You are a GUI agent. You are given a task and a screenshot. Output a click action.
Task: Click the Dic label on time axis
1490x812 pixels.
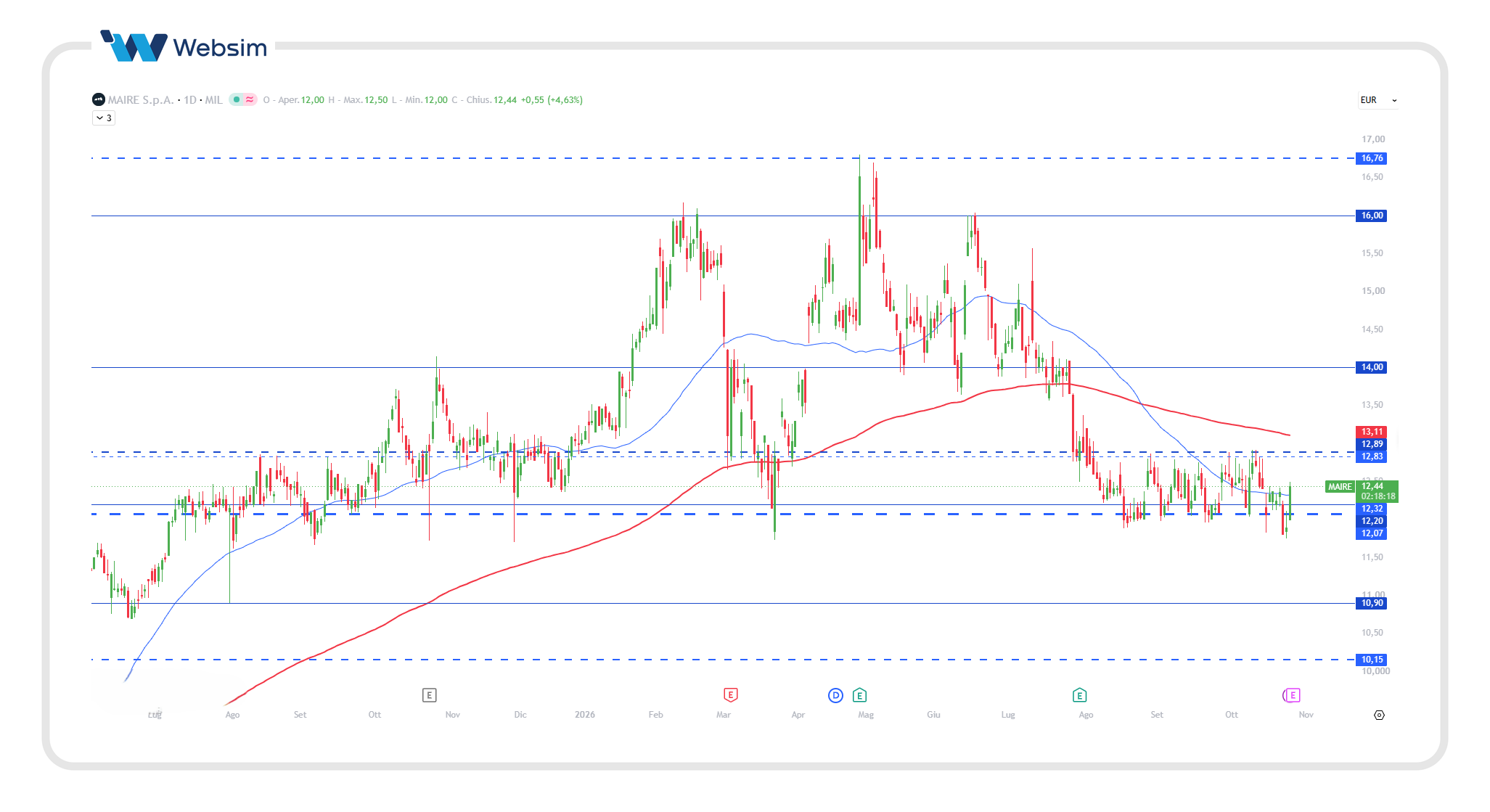520,715
